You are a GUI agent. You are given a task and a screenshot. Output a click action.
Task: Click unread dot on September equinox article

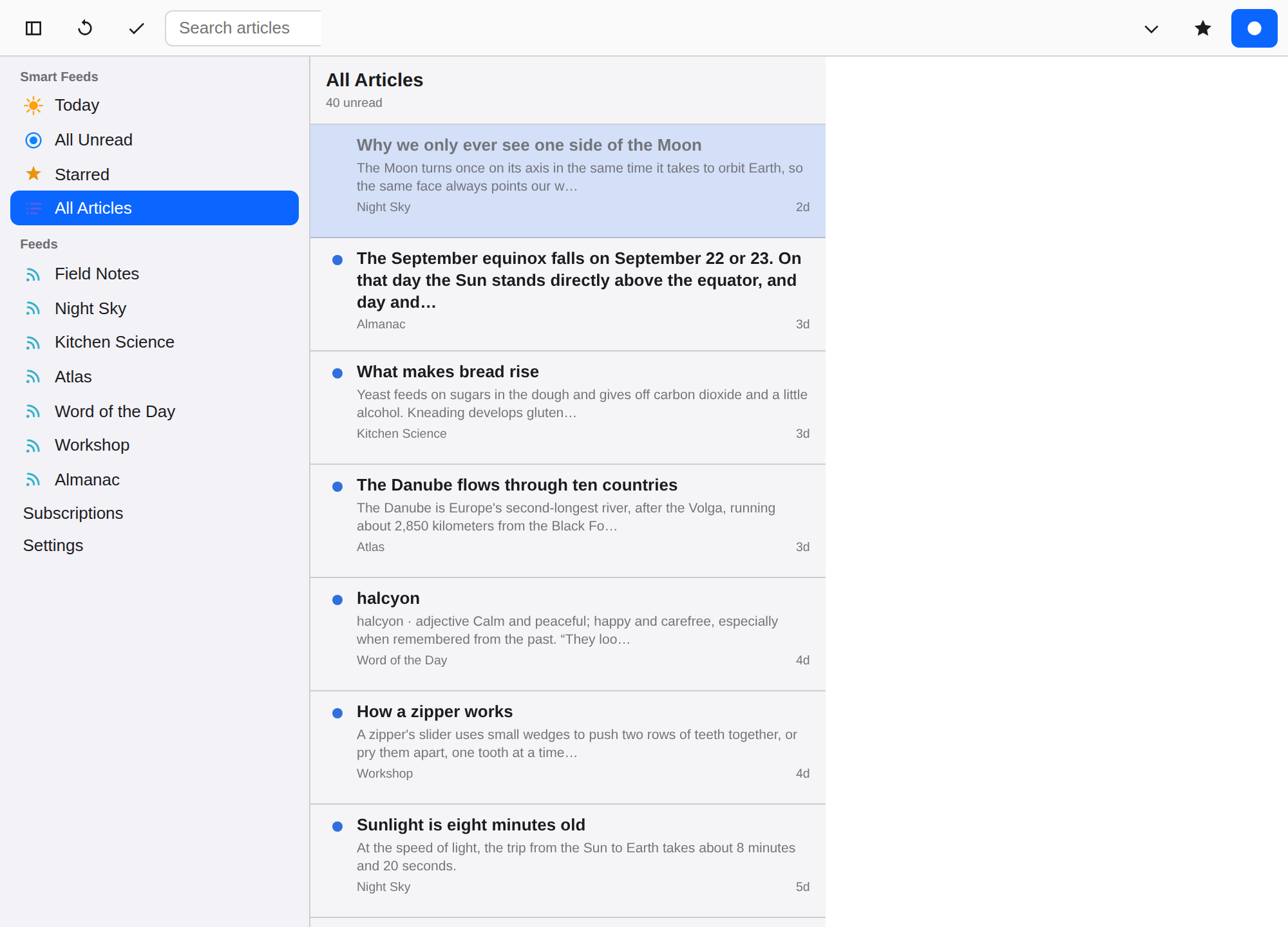337,260
